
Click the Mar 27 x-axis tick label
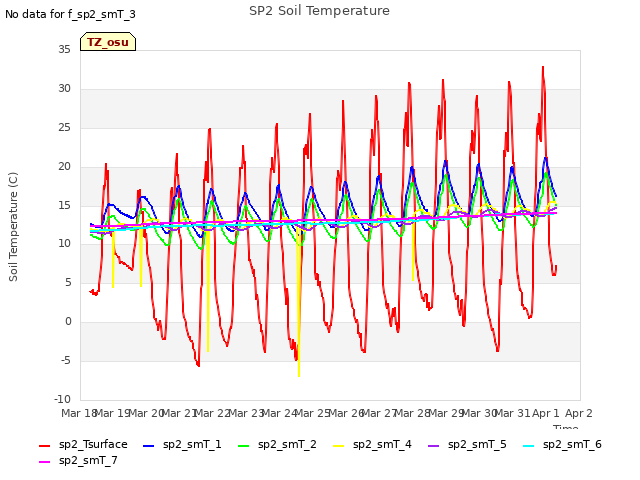coord(379,413)
